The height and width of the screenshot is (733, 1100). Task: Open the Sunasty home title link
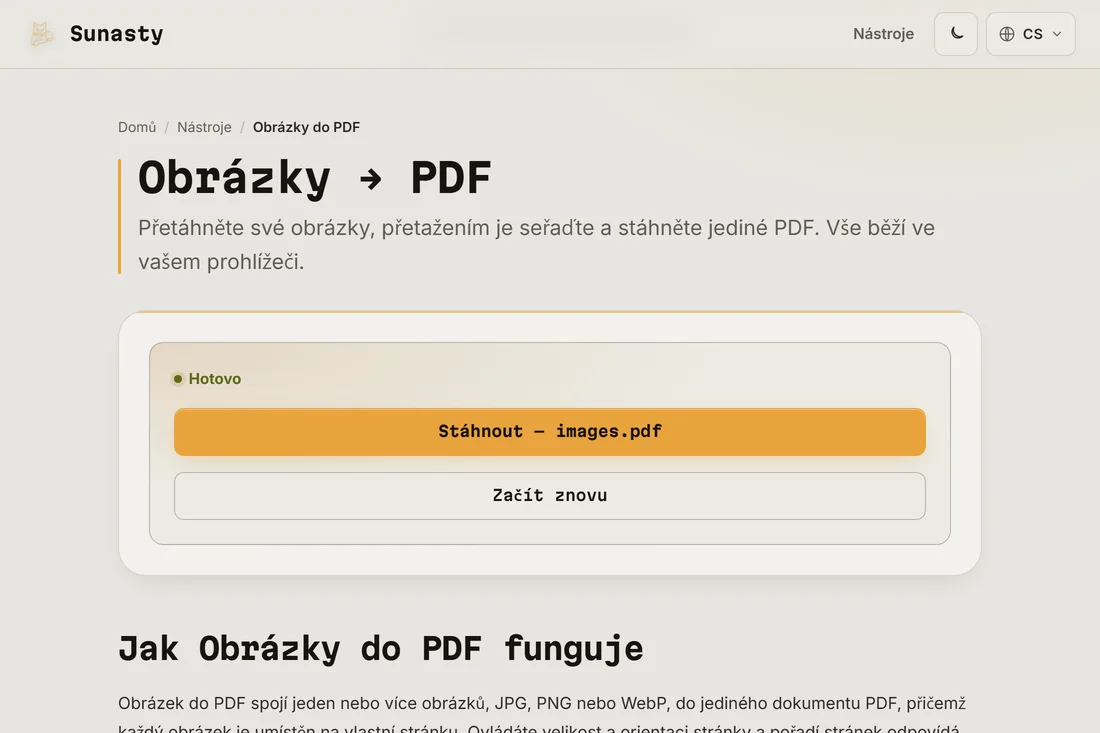pyautogui.click(x=116, y=34)
